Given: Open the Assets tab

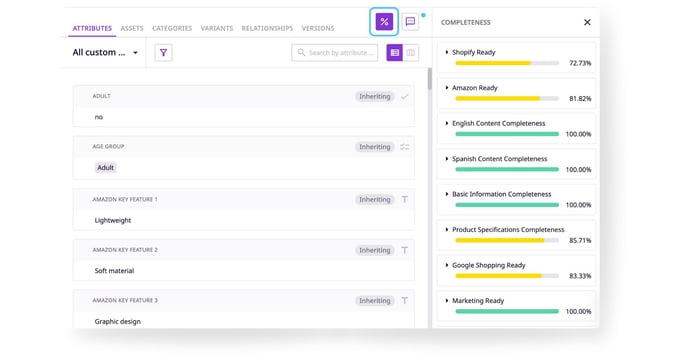Looking at the screenshot, I should pyautogui.click(x=132, y=28).
